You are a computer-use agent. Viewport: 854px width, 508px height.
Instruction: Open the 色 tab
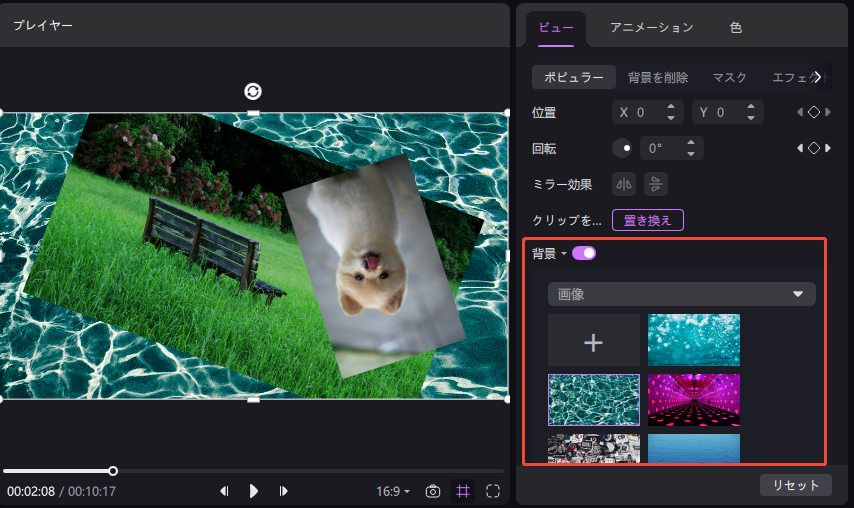point(736,27)
